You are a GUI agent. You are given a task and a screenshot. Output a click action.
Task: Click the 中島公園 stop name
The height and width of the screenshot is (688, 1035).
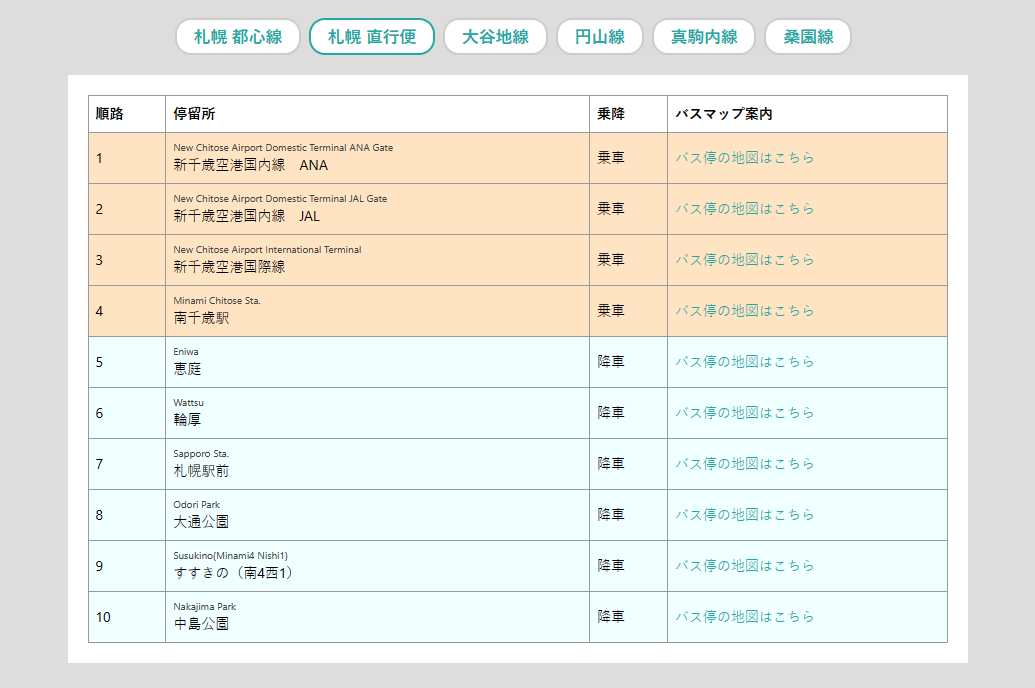tap(201, 624)
